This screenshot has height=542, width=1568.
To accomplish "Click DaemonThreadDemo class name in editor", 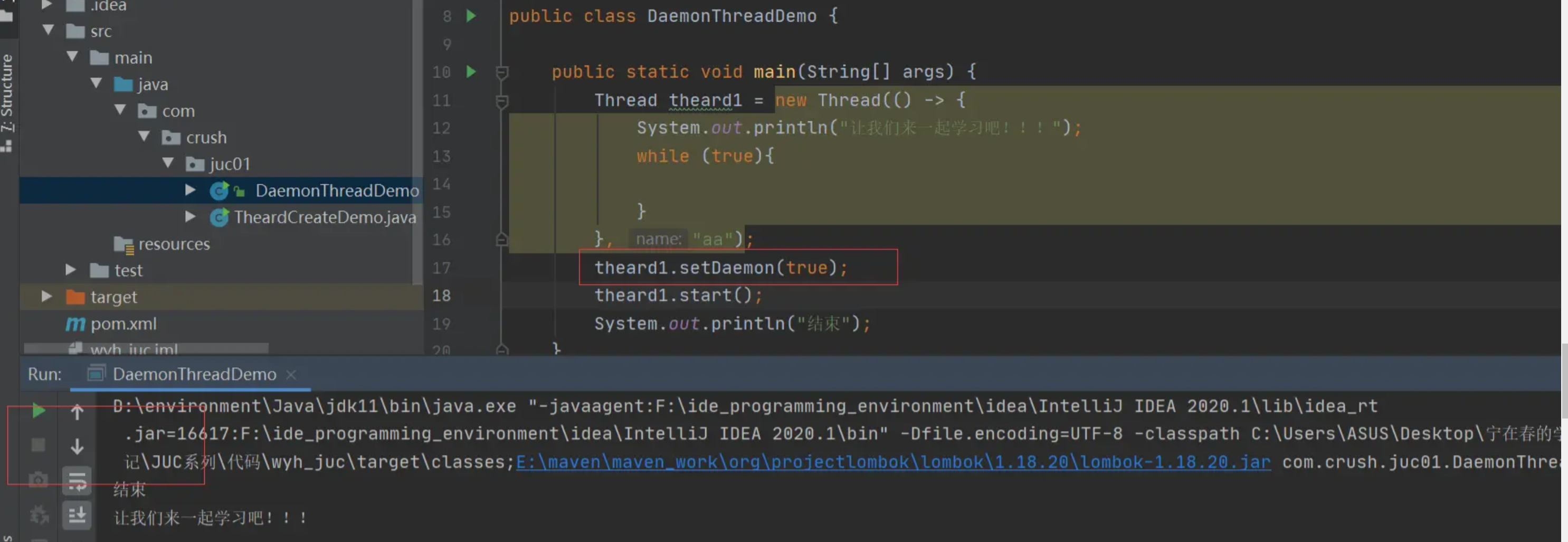I will pos(731,16).
